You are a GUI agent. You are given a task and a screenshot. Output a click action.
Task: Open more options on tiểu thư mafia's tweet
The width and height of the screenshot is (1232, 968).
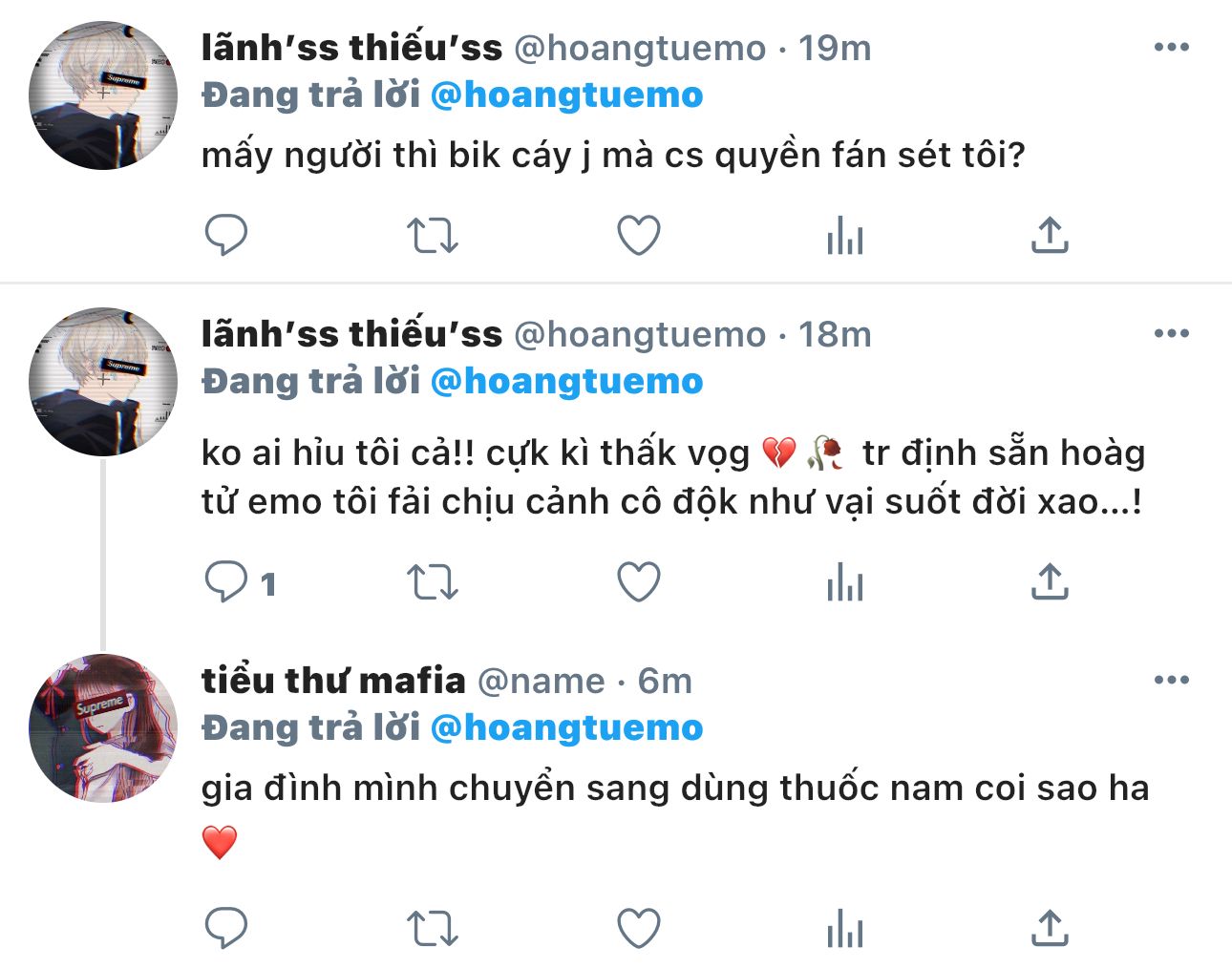coord(1171,681)
